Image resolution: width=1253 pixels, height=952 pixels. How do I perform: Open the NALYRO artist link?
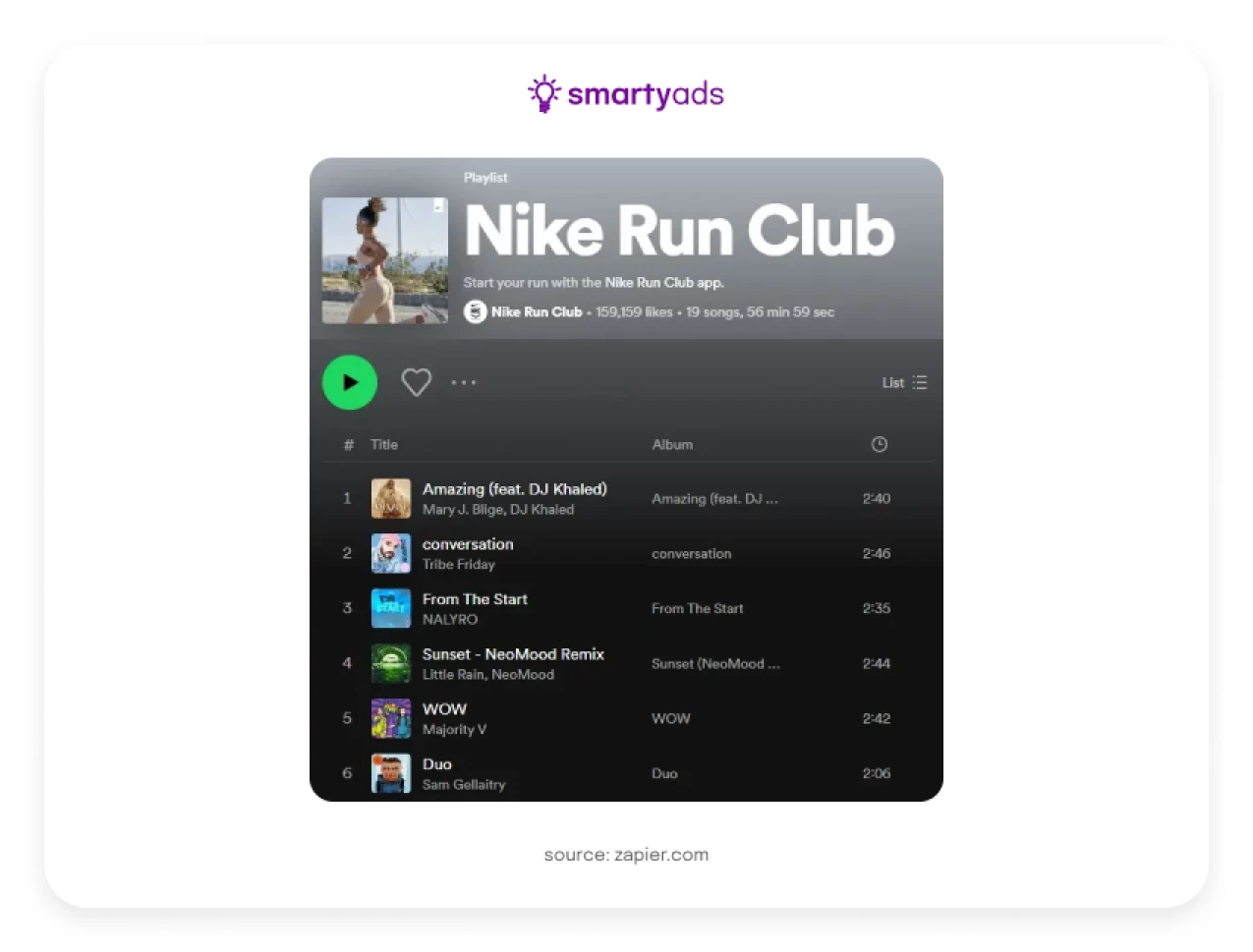coord(450,620)
